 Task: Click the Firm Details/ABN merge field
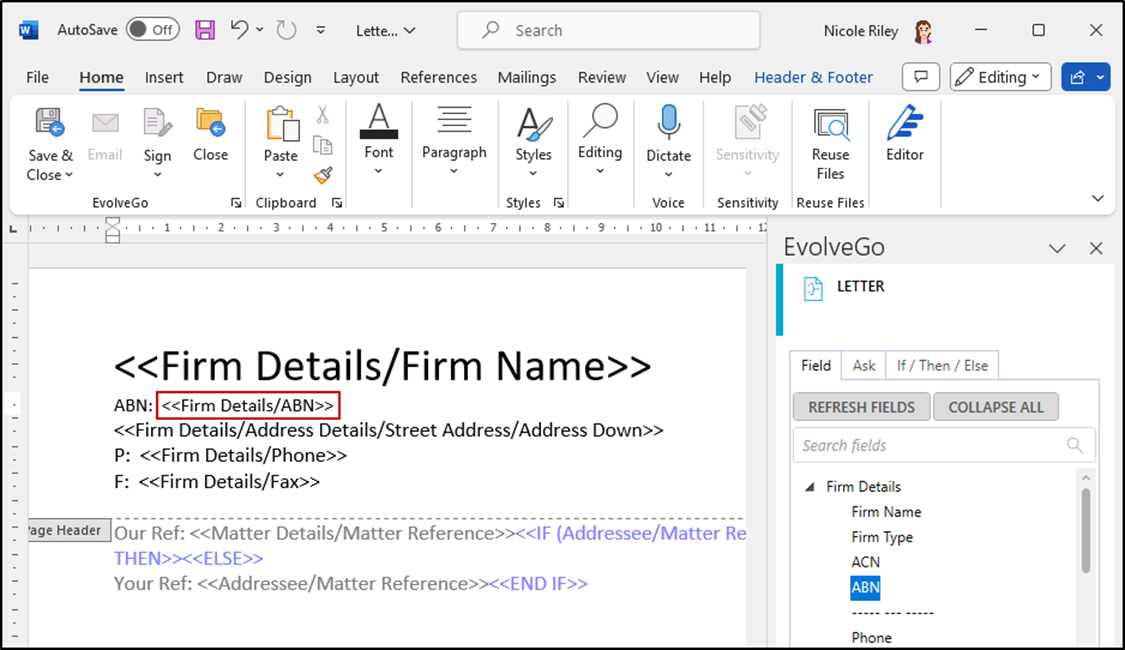pos(248,405)
